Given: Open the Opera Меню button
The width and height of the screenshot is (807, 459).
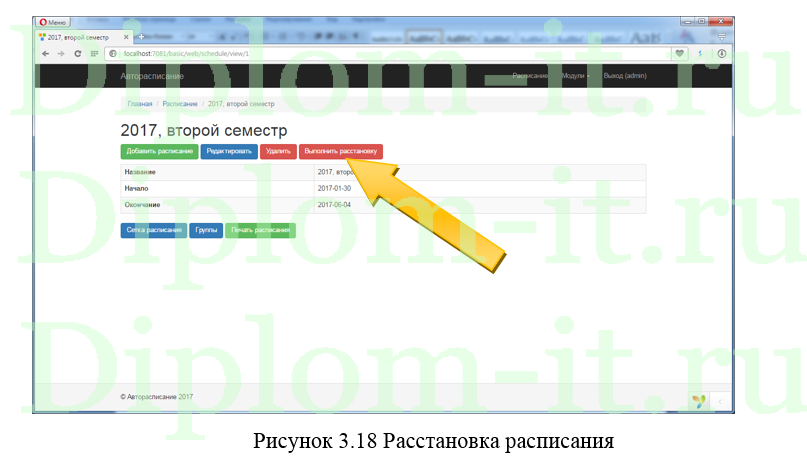Looking at the screenshot, I should pyautogui.click(x=53, y=22).
